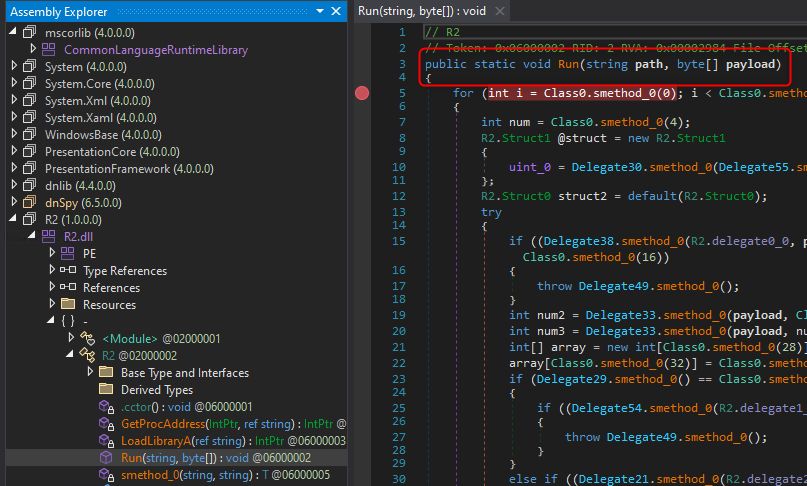Viewport: 807px width, 486px height.
Task: Expand the System.Core assembly node
Action: coord(14,83)
